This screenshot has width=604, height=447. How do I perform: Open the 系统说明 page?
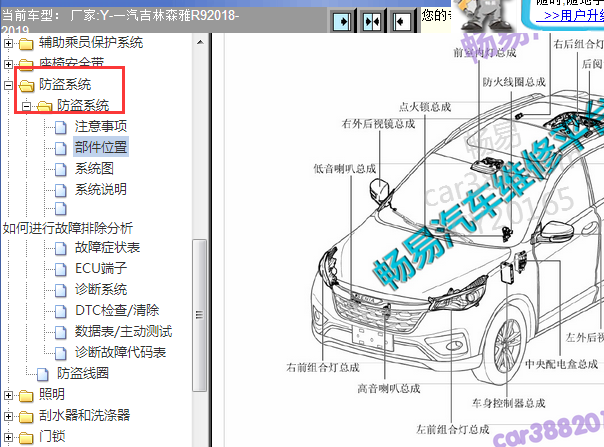[x=101, y=189]
